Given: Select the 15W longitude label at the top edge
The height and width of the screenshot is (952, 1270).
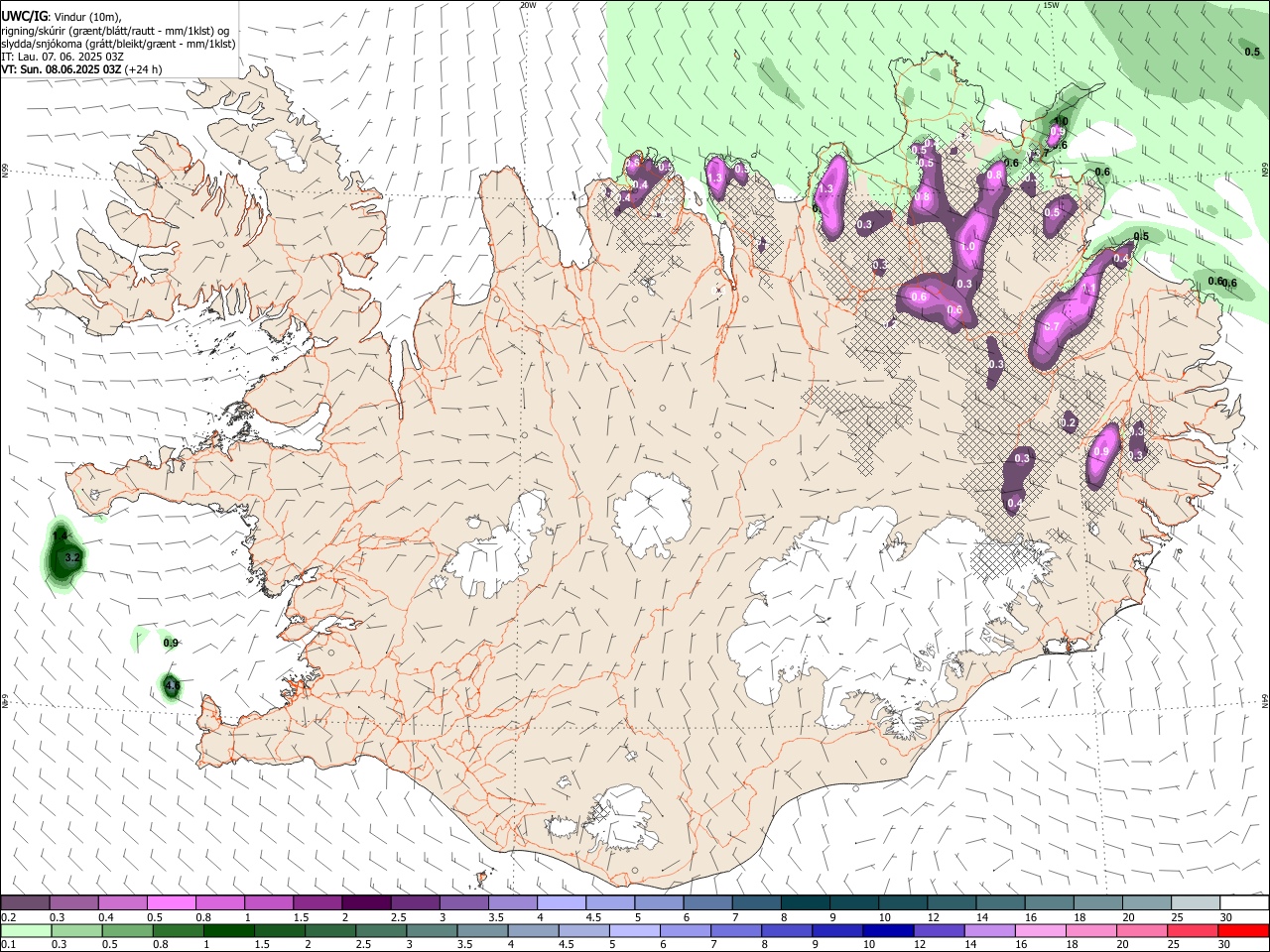Looking at the screenshot, I should (x=1051, y=5).
